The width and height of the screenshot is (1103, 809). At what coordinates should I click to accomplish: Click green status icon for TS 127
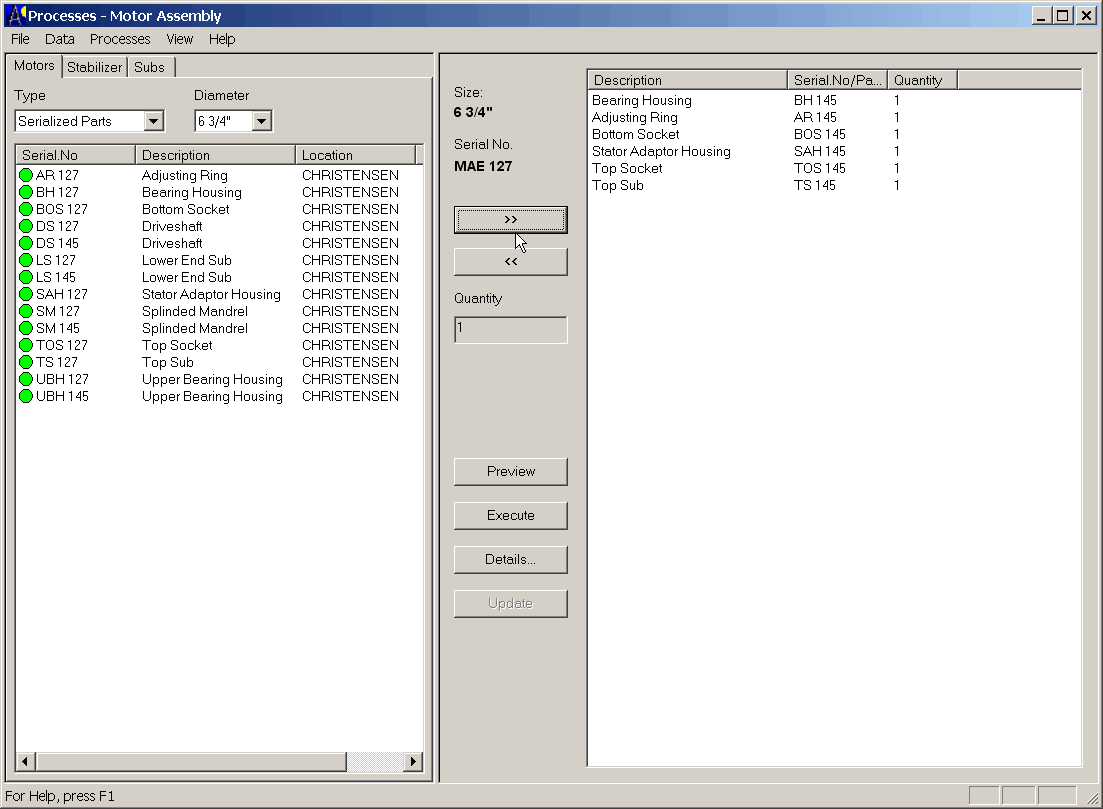pos(26,362)
